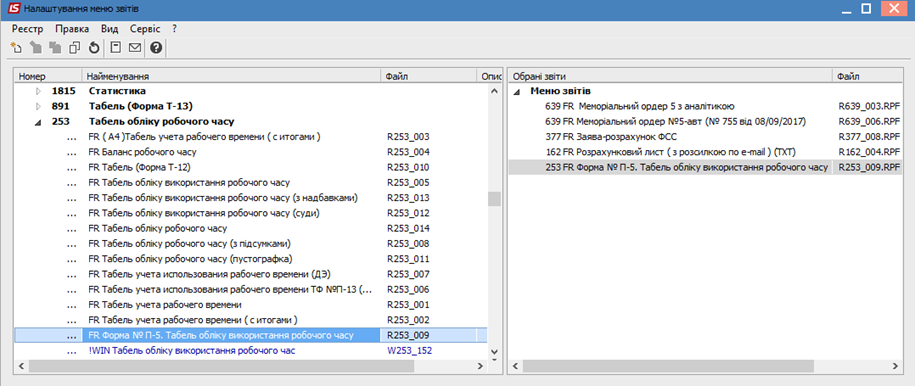Select FR Табель обліку використання робочого часу (суди)
Screen dimensions: 915x386
251,213
